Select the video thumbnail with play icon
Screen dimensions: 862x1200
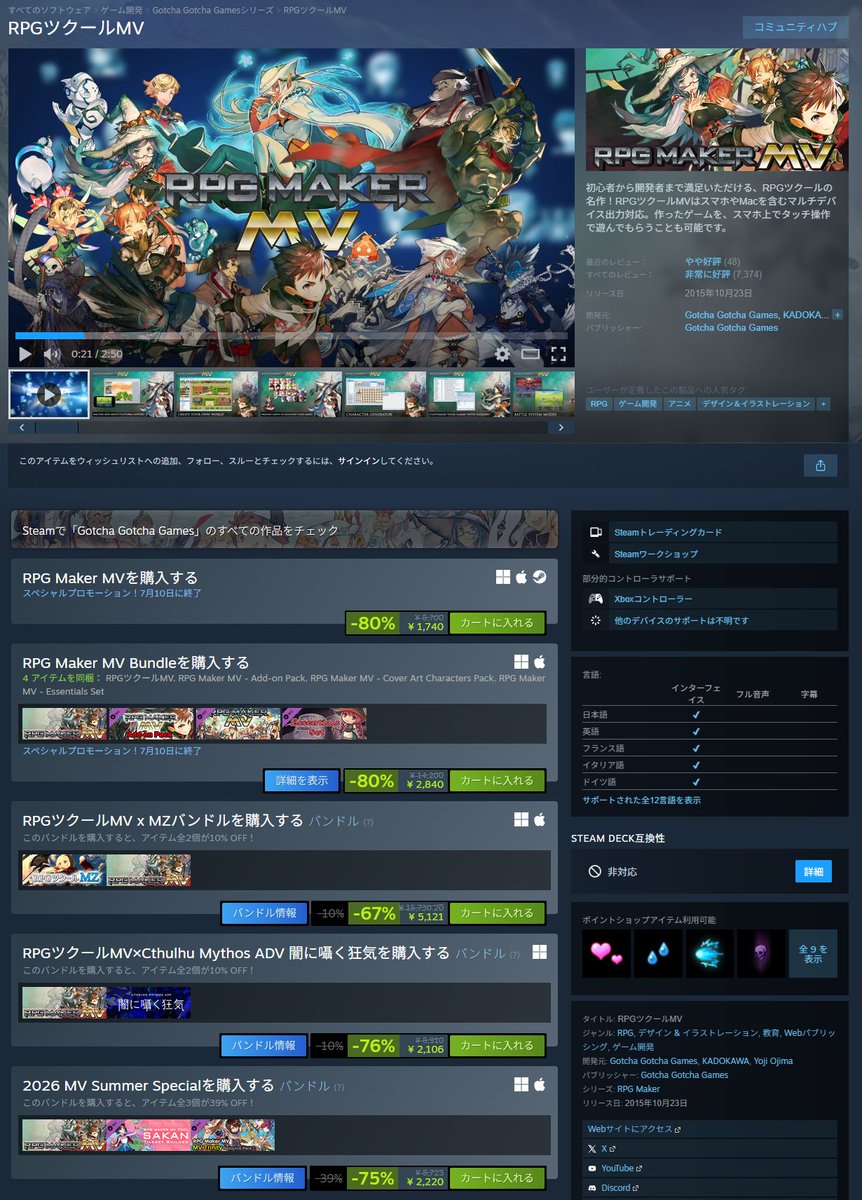pyautogui.click(x=49, y=394)
